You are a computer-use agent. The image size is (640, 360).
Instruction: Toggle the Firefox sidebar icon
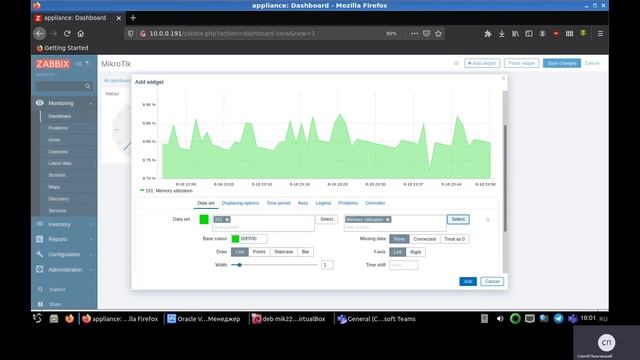pos(529,33)
